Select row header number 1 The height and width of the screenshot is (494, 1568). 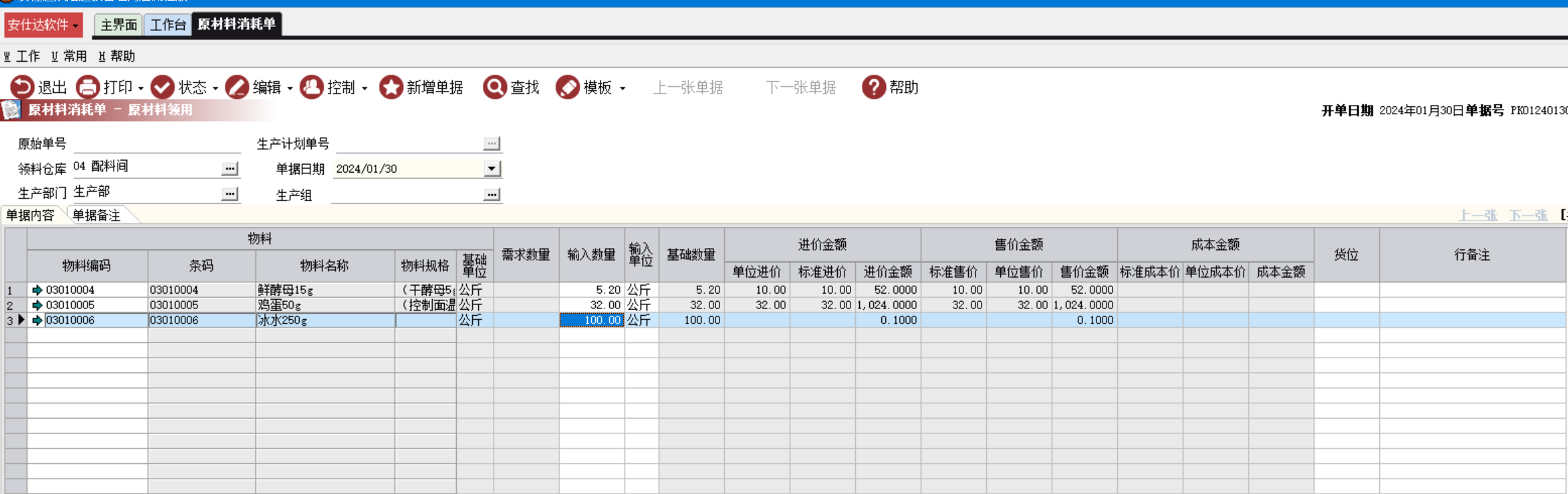[15, 290]
